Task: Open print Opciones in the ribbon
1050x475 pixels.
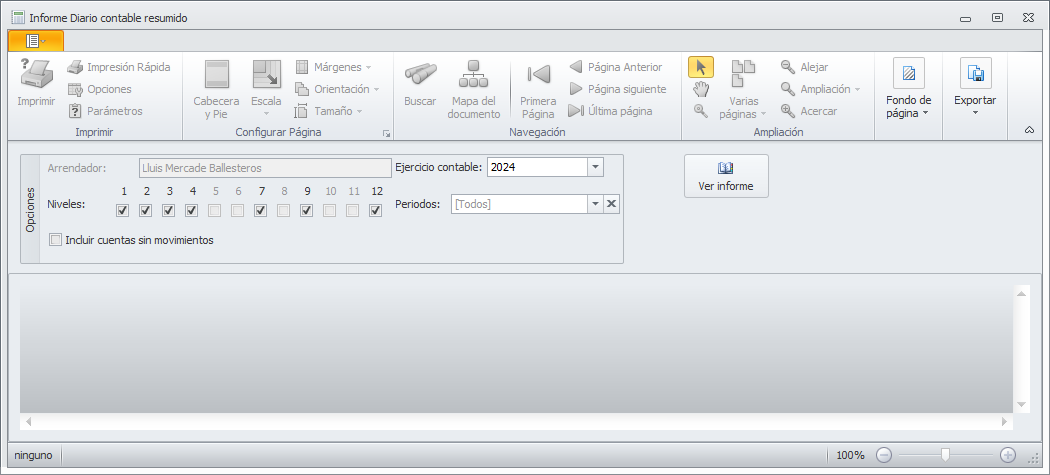Action: [100, 89]
